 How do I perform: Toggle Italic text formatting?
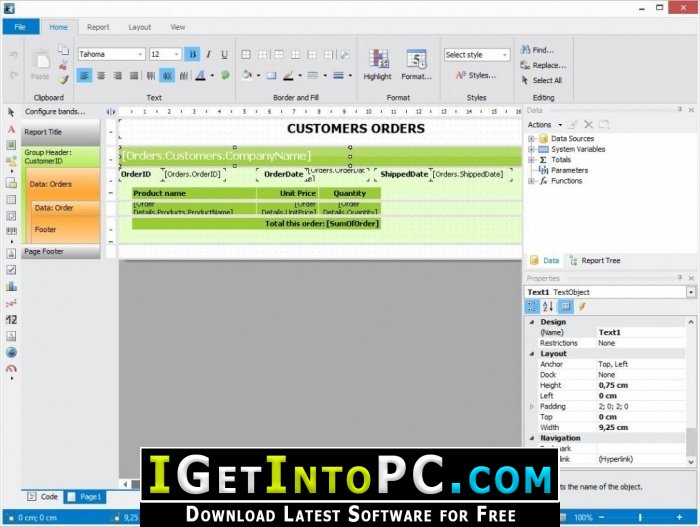click(x=208, y=54)
